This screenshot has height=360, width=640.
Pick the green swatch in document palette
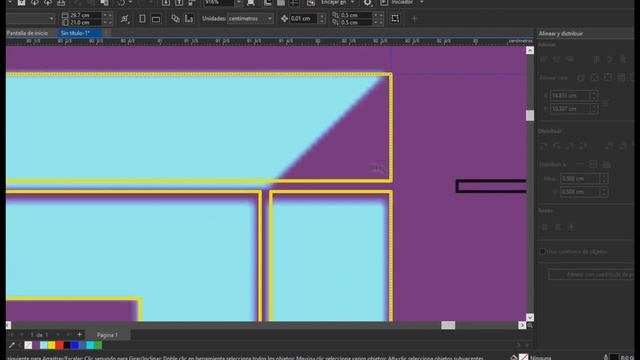[98, 345]
